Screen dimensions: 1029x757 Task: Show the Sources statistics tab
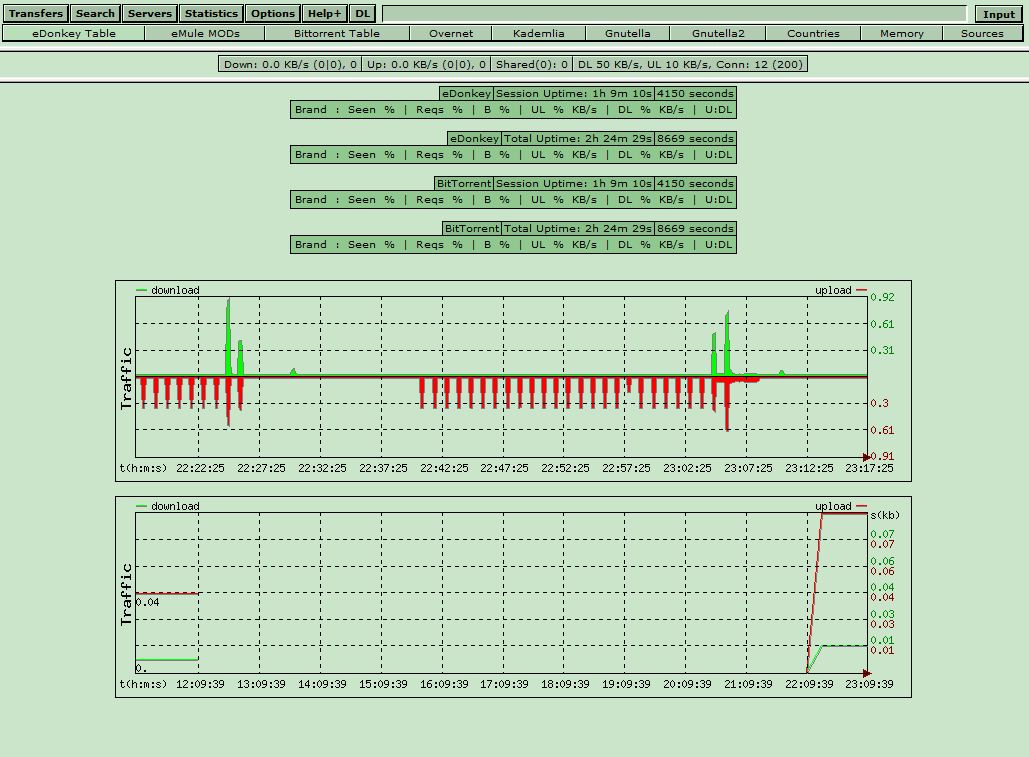982,33
